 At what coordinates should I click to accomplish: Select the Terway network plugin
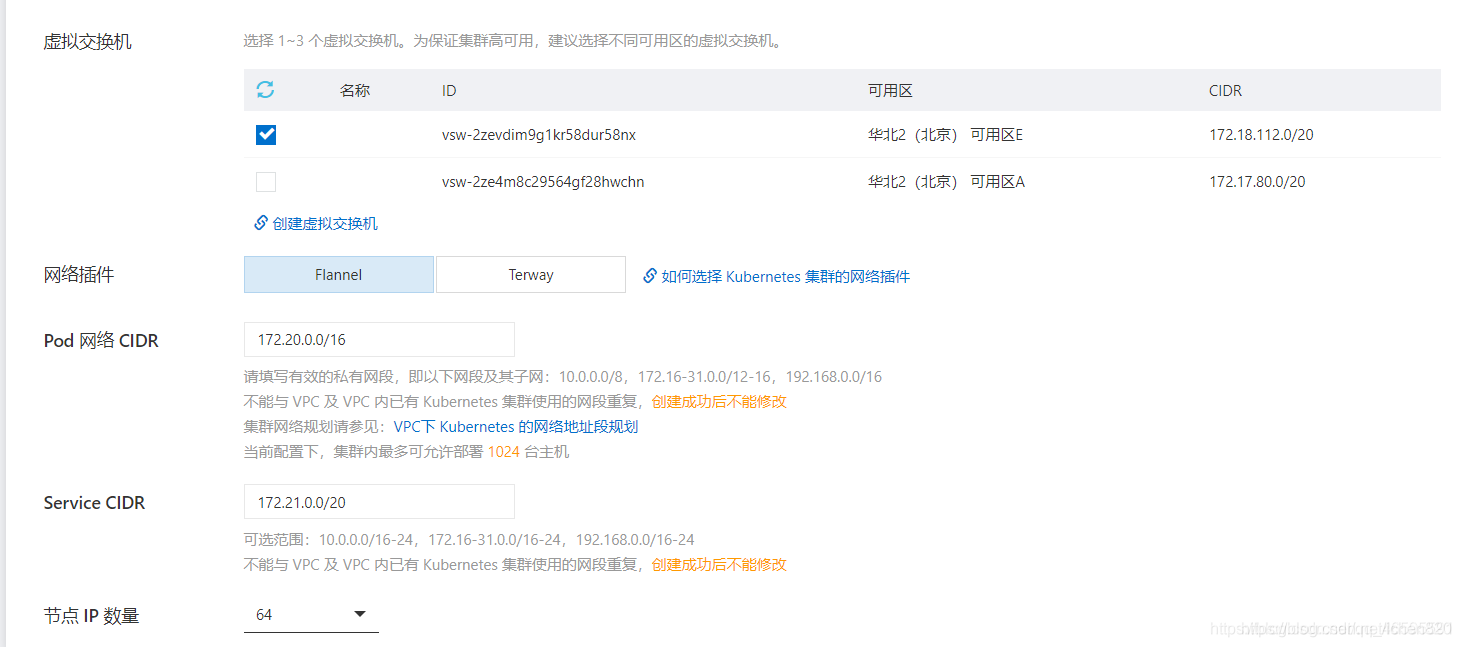point(531,274)
